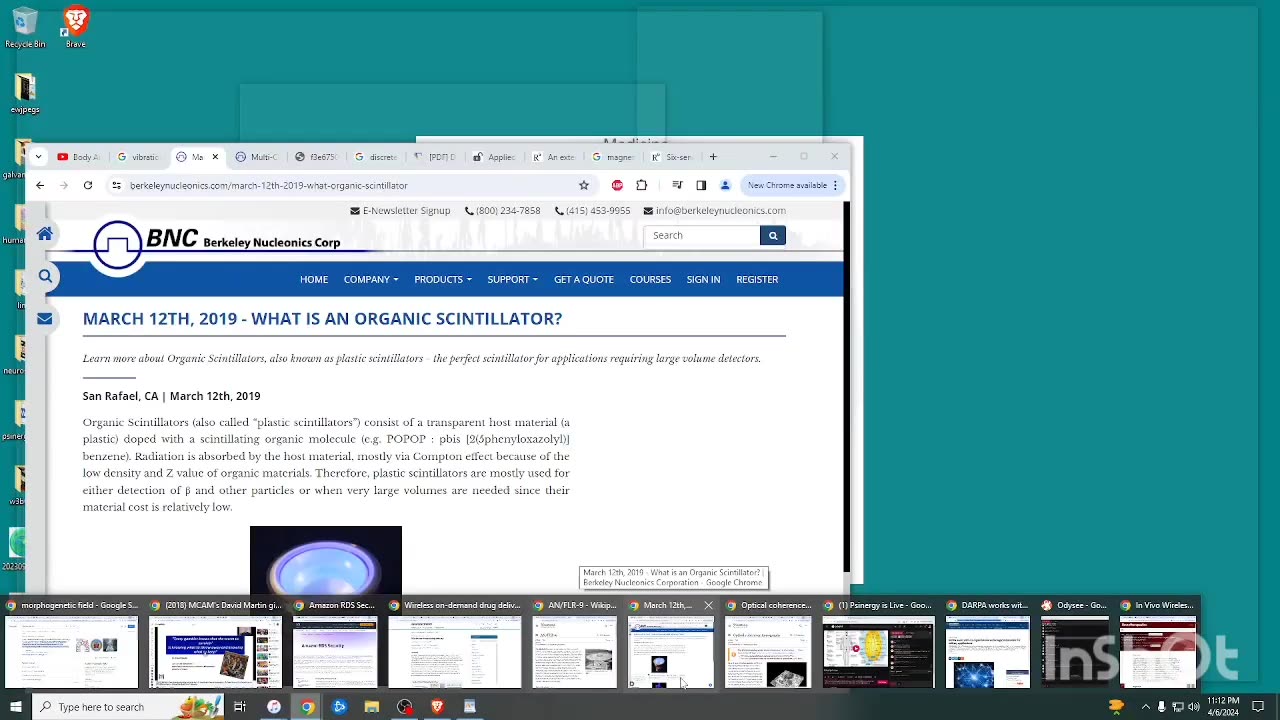The image size is (1280, 720).
Task: Expand SUPPORT dropdown menu
Action: pyautogui.click(x=512, y=279)
